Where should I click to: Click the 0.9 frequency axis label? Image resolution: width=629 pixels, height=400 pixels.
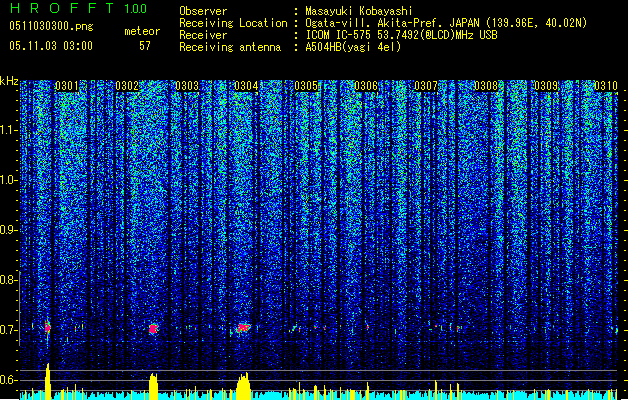tap(9, 230)
